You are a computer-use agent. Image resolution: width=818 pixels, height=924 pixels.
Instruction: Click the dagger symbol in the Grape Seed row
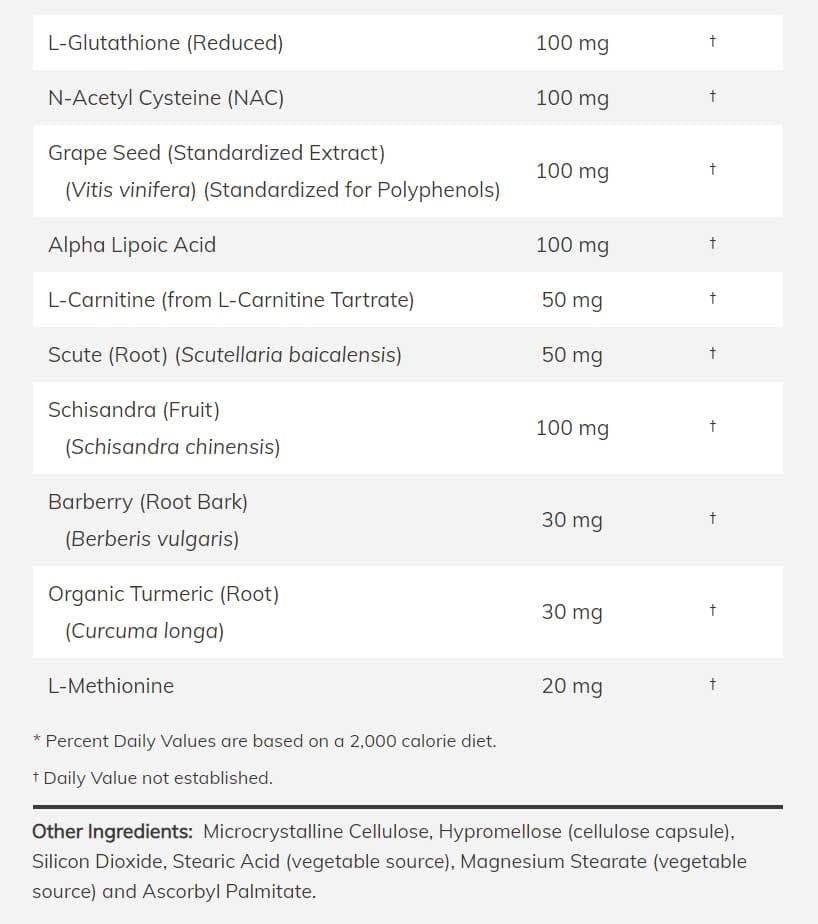coord(713,169)
